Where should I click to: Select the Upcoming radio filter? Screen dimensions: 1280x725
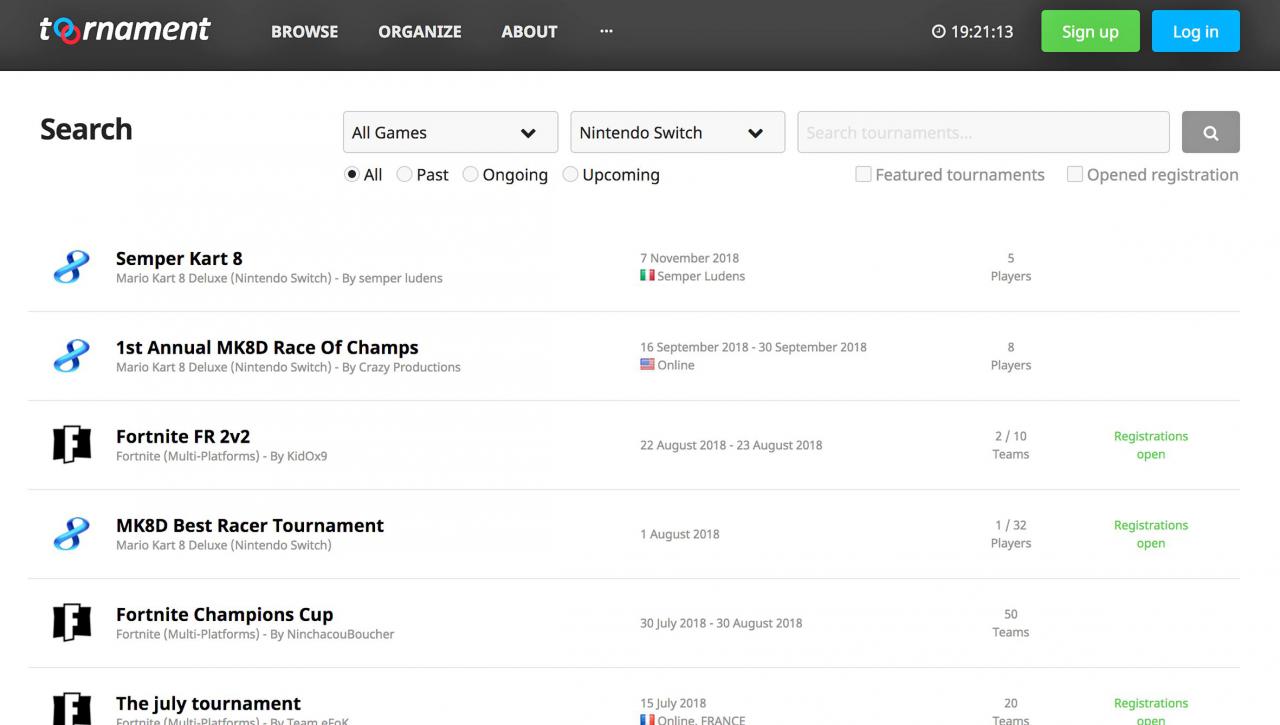(570, 174)
